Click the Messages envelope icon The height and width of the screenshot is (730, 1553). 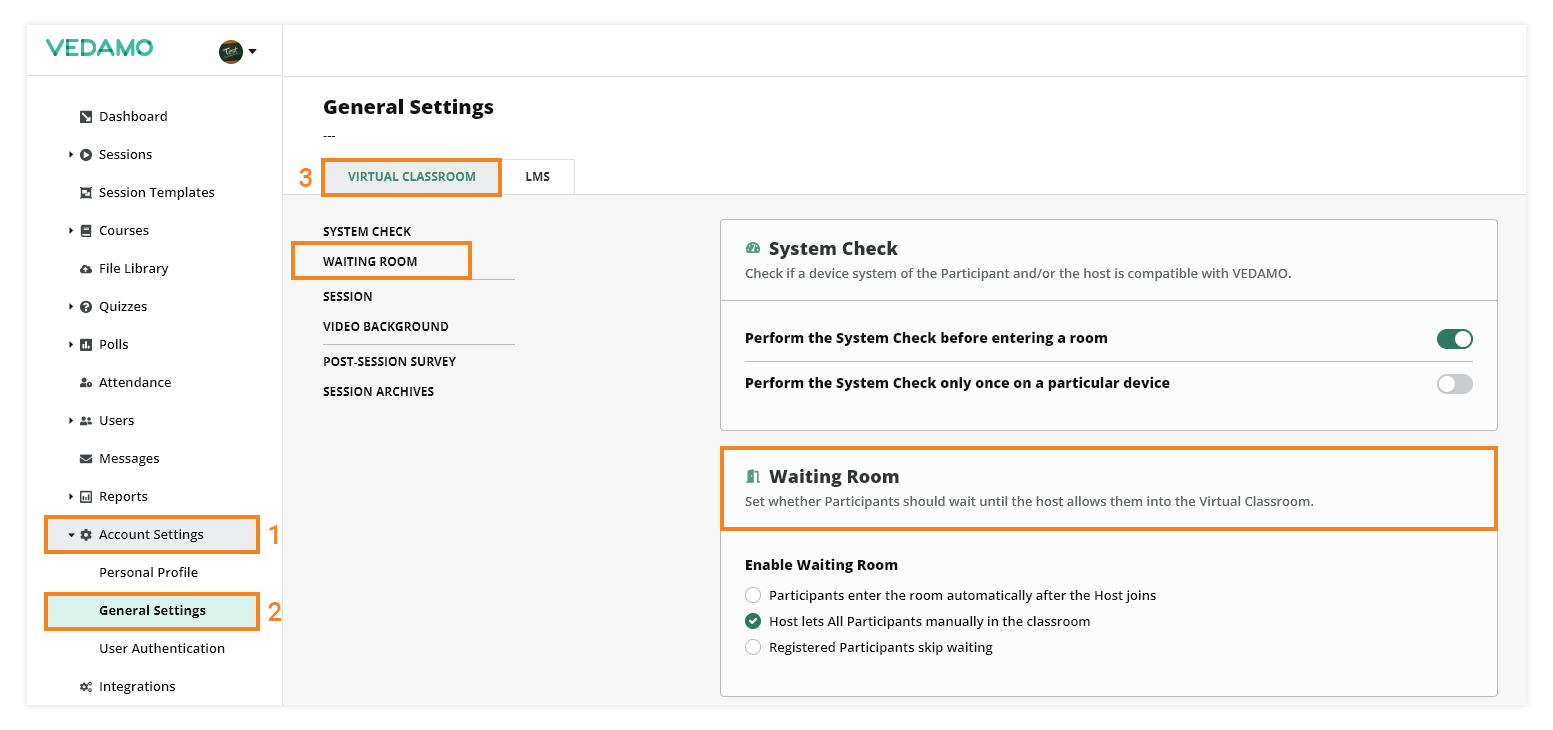(86, 459)
